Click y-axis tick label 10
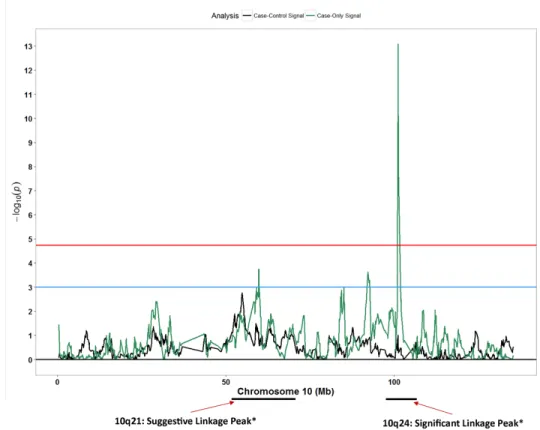 pos(28,119)
